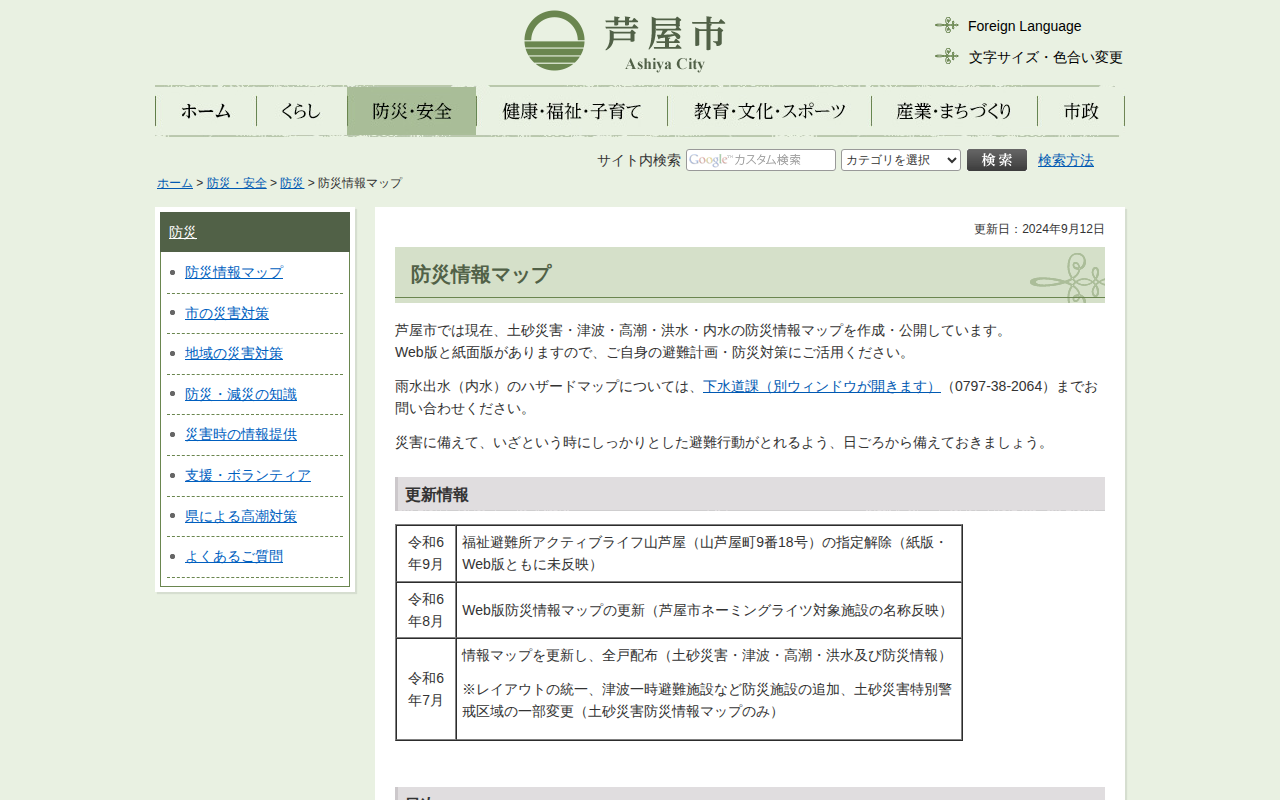Open 支援・ボランティア sidebar link
The height and width of the screenshot is (800, 1280).
(248, 475)
